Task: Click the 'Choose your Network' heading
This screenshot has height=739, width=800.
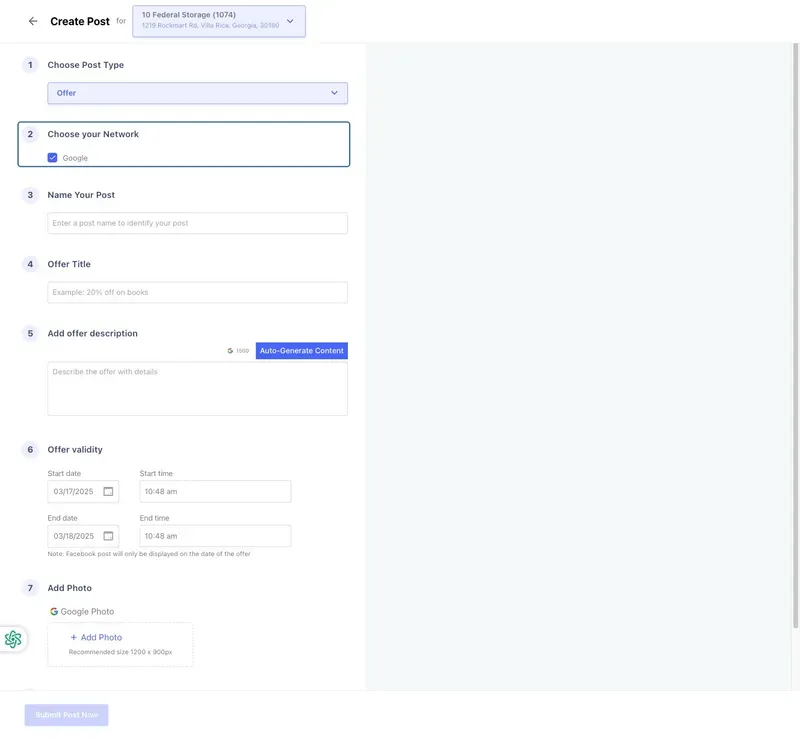Action: click(93, 134)
